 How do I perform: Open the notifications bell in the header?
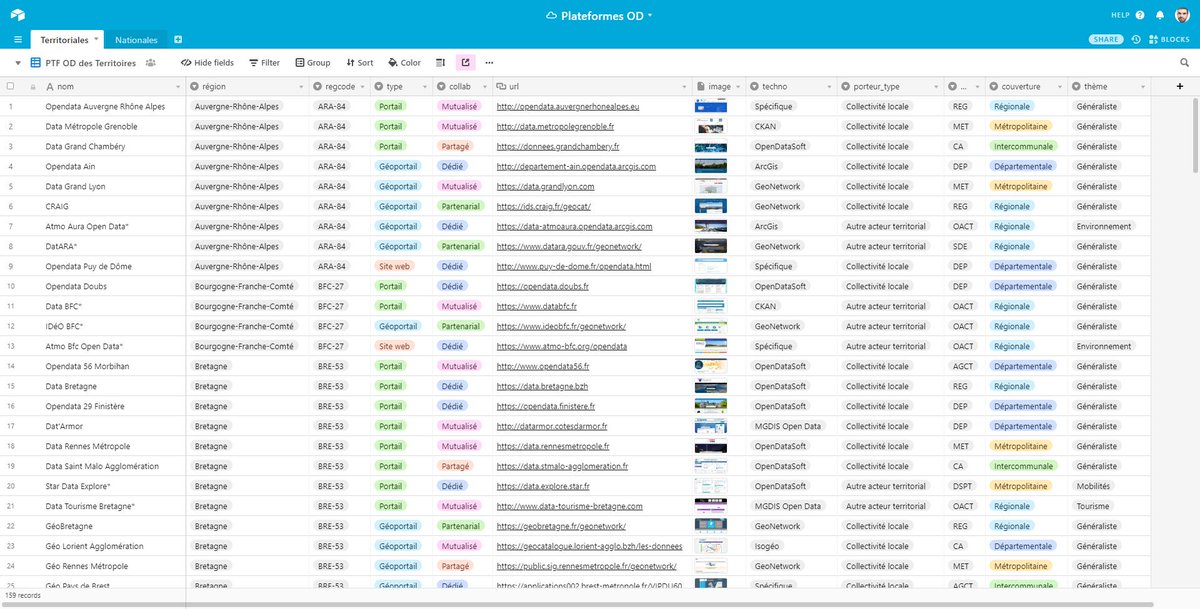click(x=1160, y=15)
